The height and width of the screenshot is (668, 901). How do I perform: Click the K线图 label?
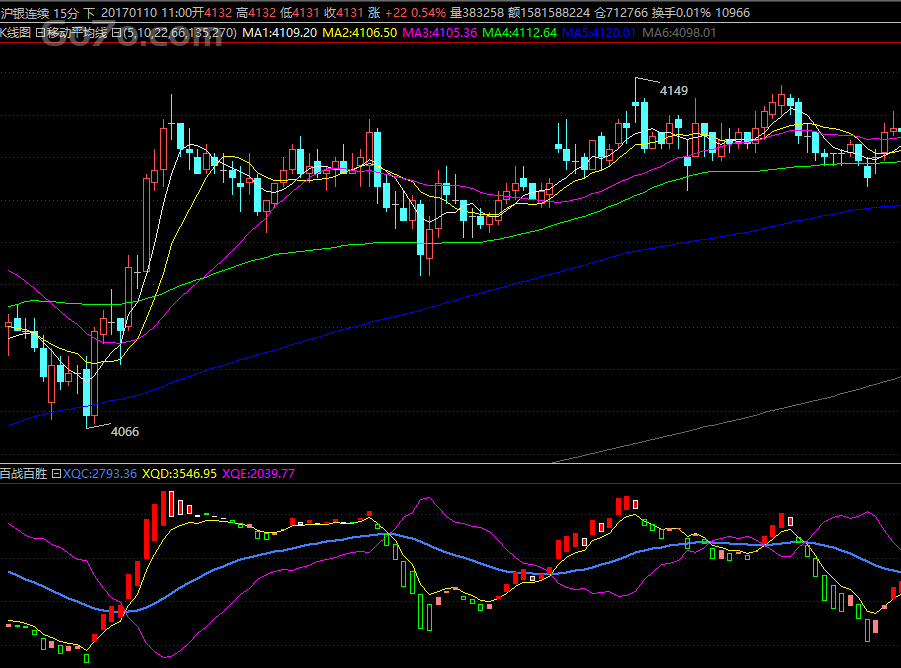coord(16,33)
